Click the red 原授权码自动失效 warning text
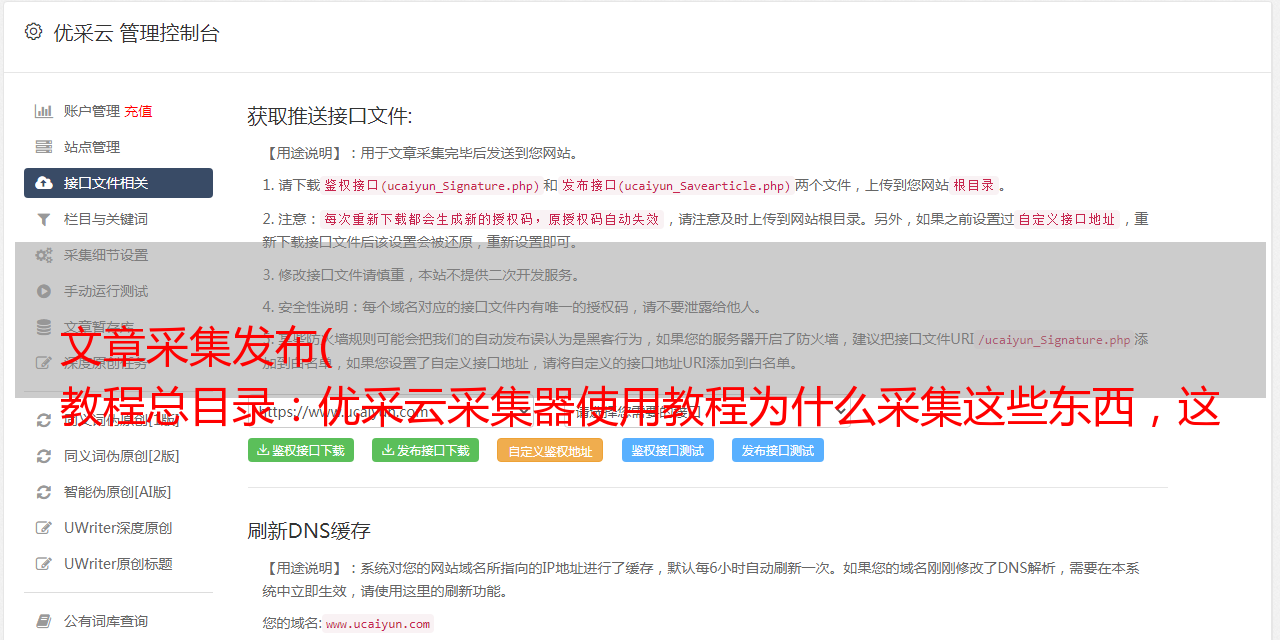The width and height of the screenshot is (1280, 640). point(604,219)
